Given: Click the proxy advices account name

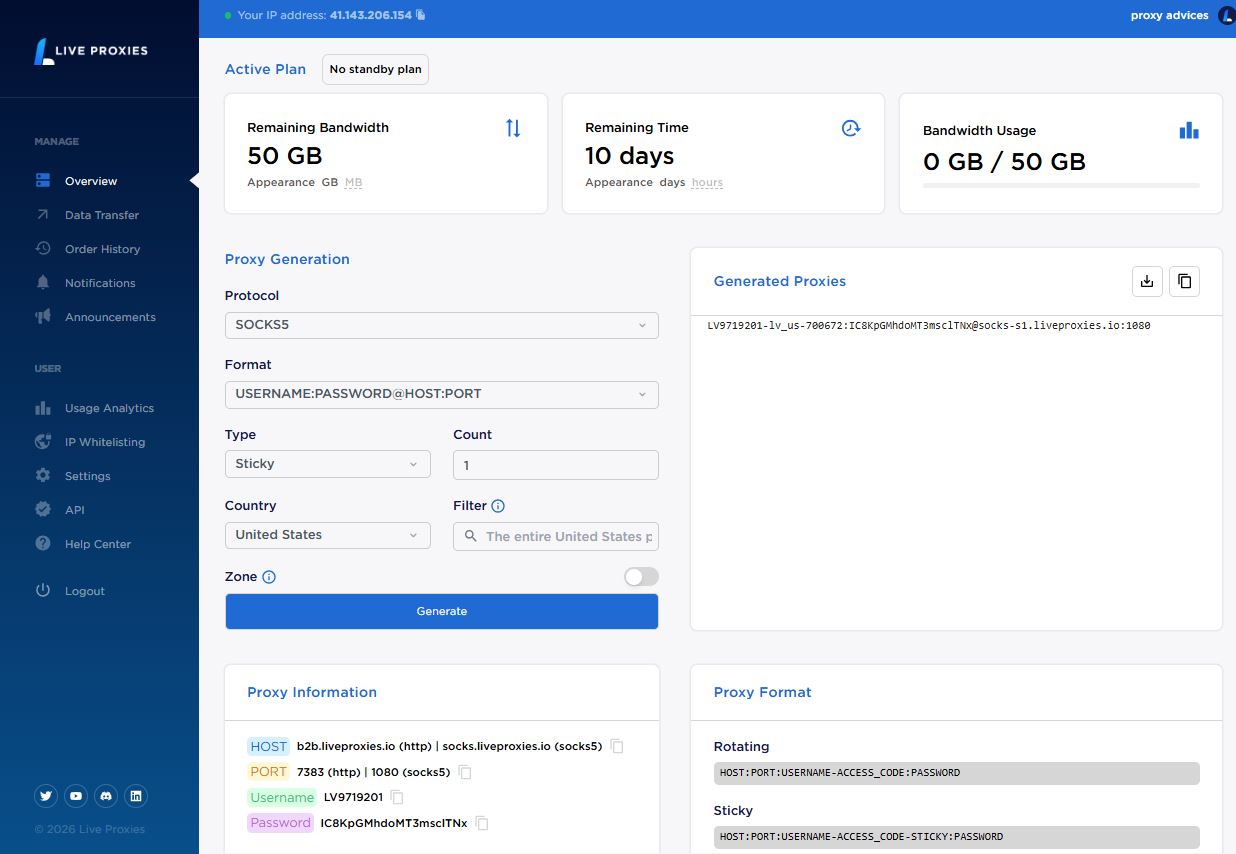Looking at the screenshot, I should coord(1169,15).
